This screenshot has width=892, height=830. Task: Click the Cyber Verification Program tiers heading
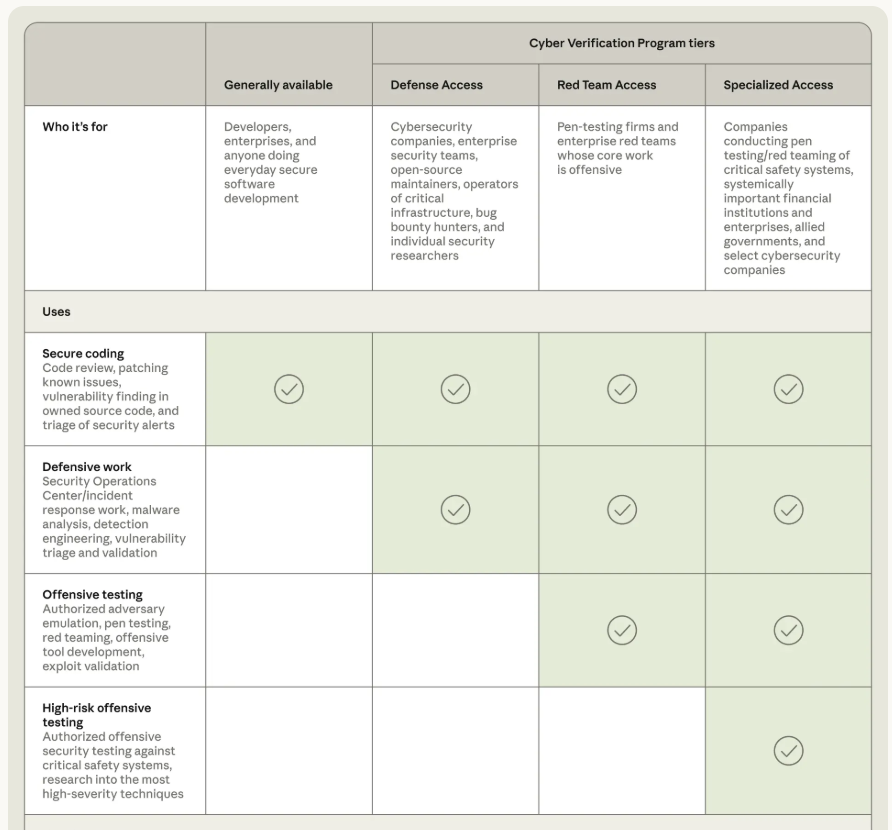pos(622,43)
